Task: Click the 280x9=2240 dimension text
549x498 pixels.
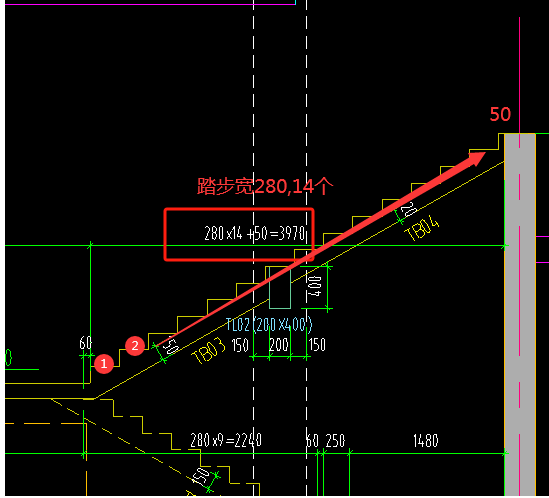Action: pyautogui.click(x=226, y=440)
